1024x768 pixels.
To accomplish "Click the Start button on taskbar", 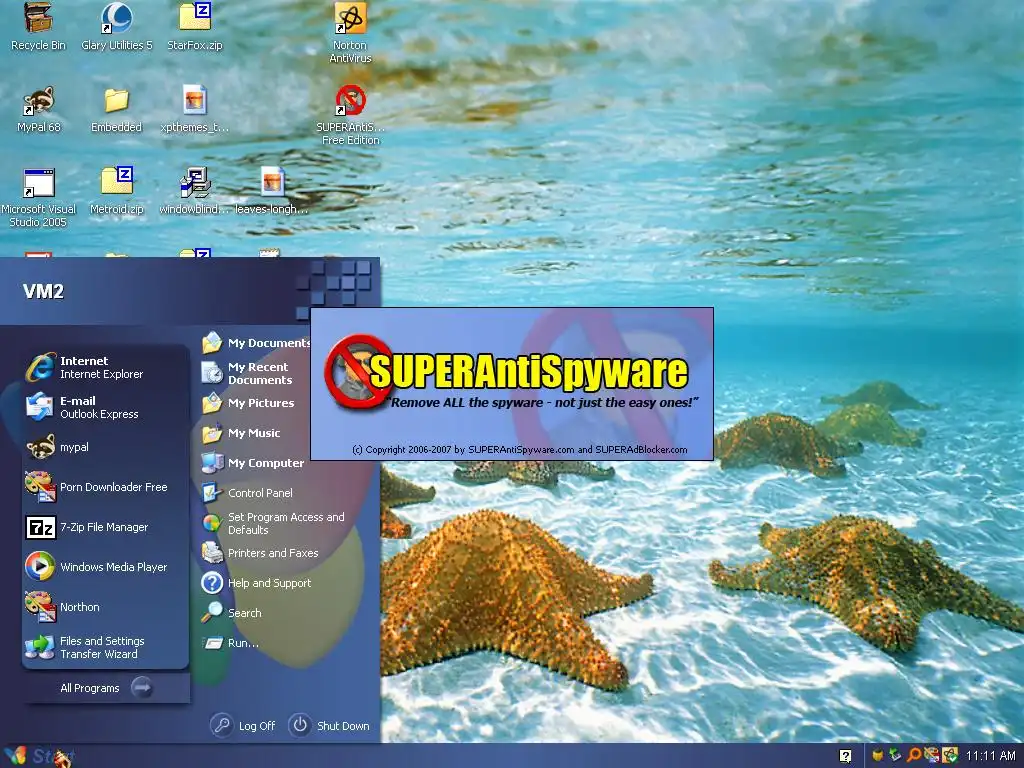I will (38, 756).
